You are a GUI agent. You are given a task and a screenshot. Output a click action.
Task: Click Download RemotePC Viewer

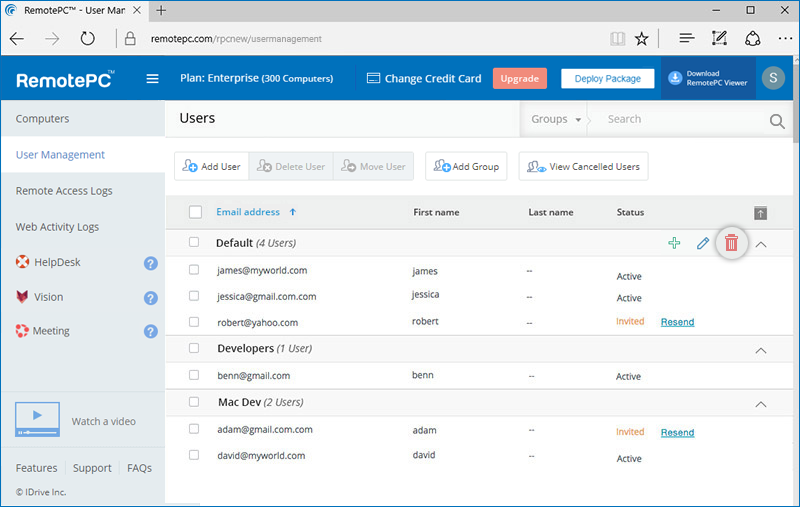click(708, 78)
